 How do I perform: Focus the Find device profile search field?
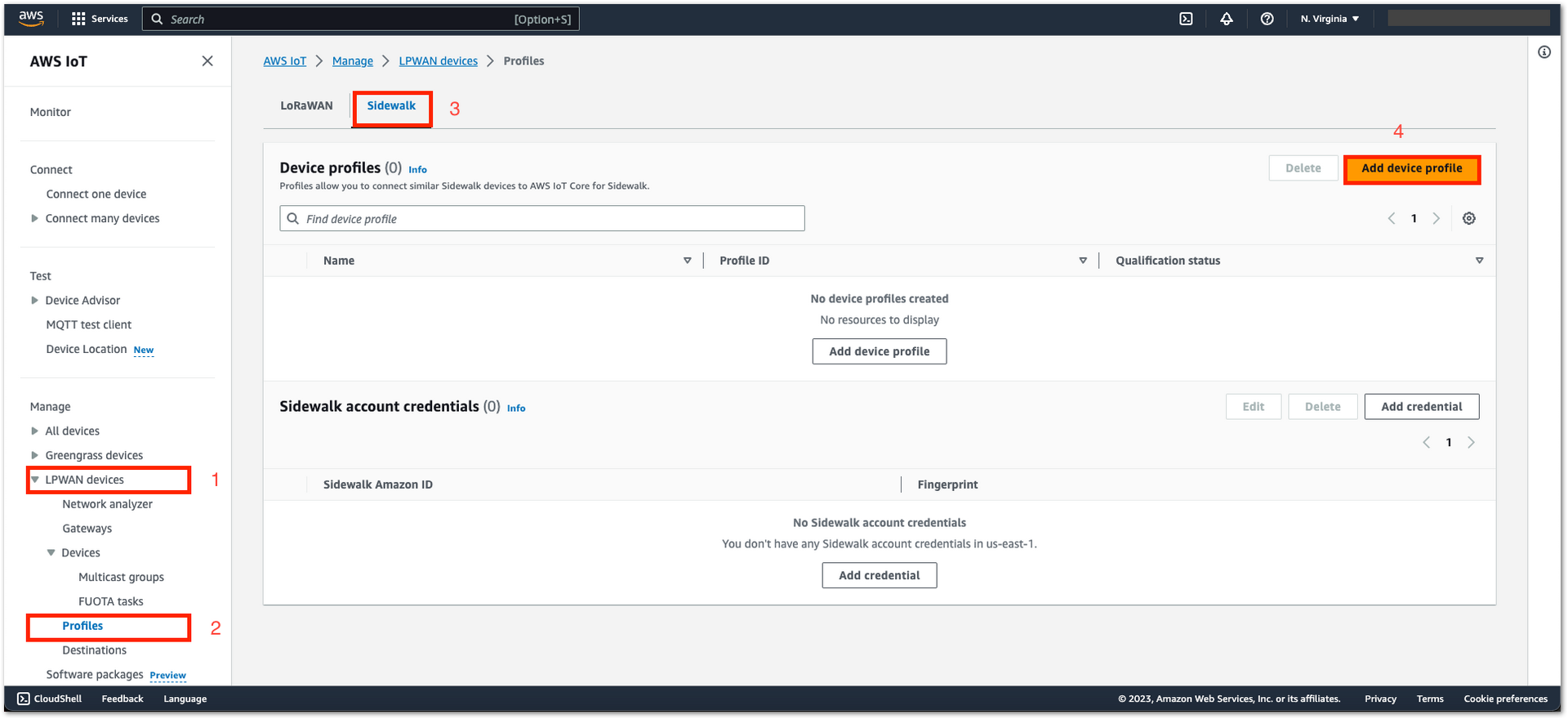pyautogui.click(x=542, y=218)
